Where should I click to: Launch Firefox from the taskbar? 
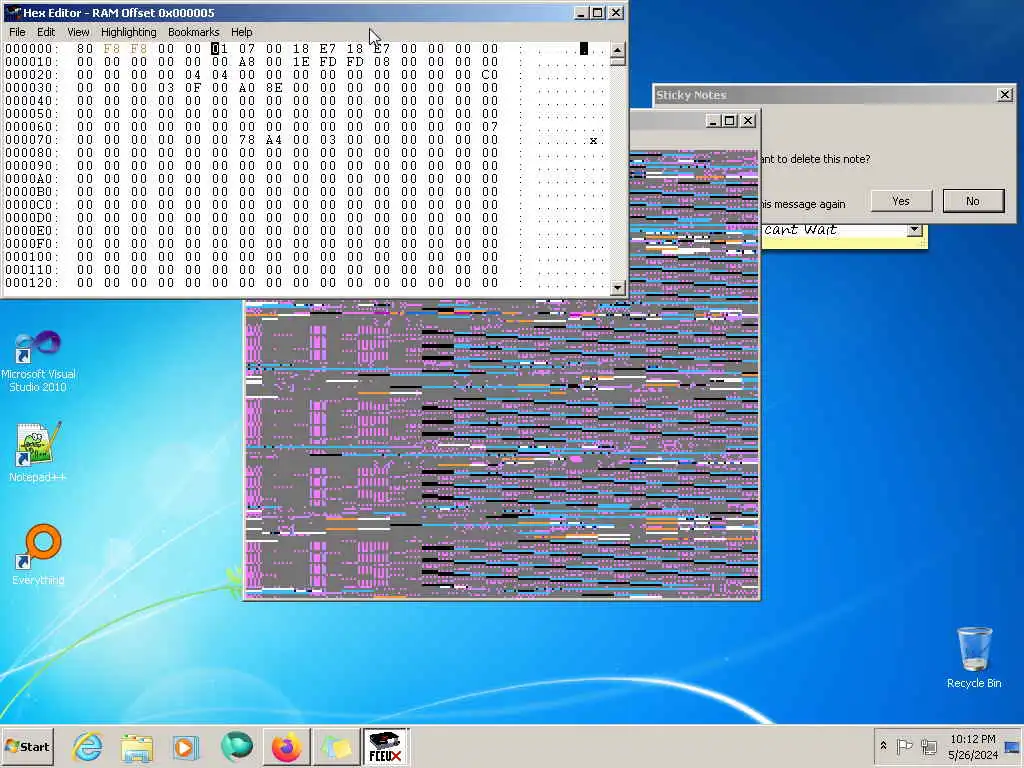click(x=286, y=746)
